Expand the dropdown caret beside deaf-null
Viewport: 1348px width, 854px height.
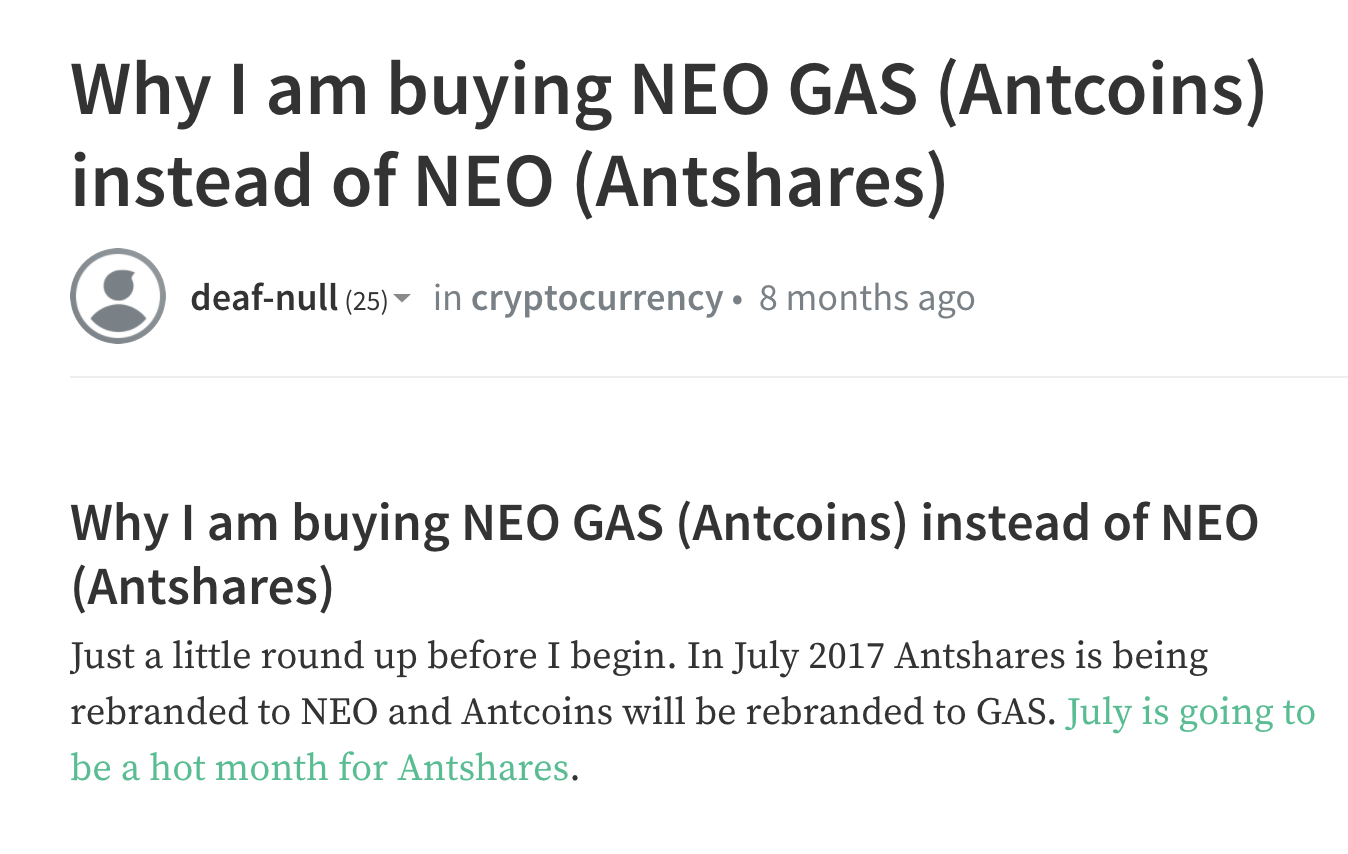tap(402, 299)
